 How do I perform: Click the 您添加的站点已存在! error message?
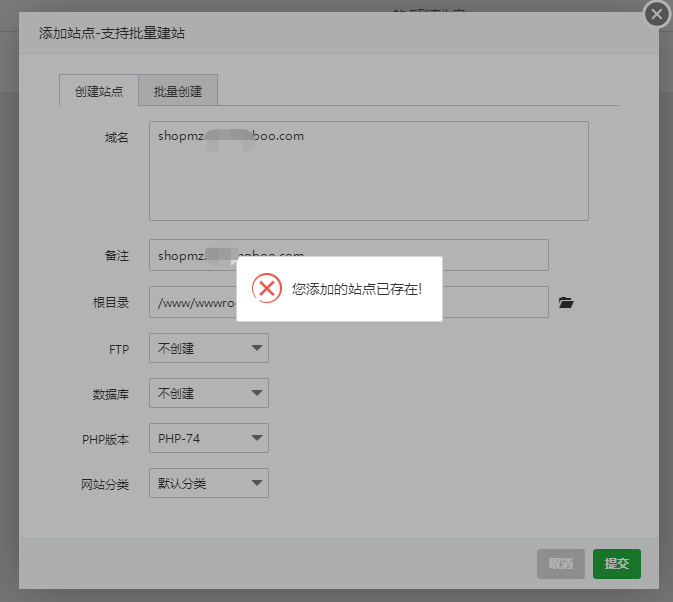tap(357, 289)
